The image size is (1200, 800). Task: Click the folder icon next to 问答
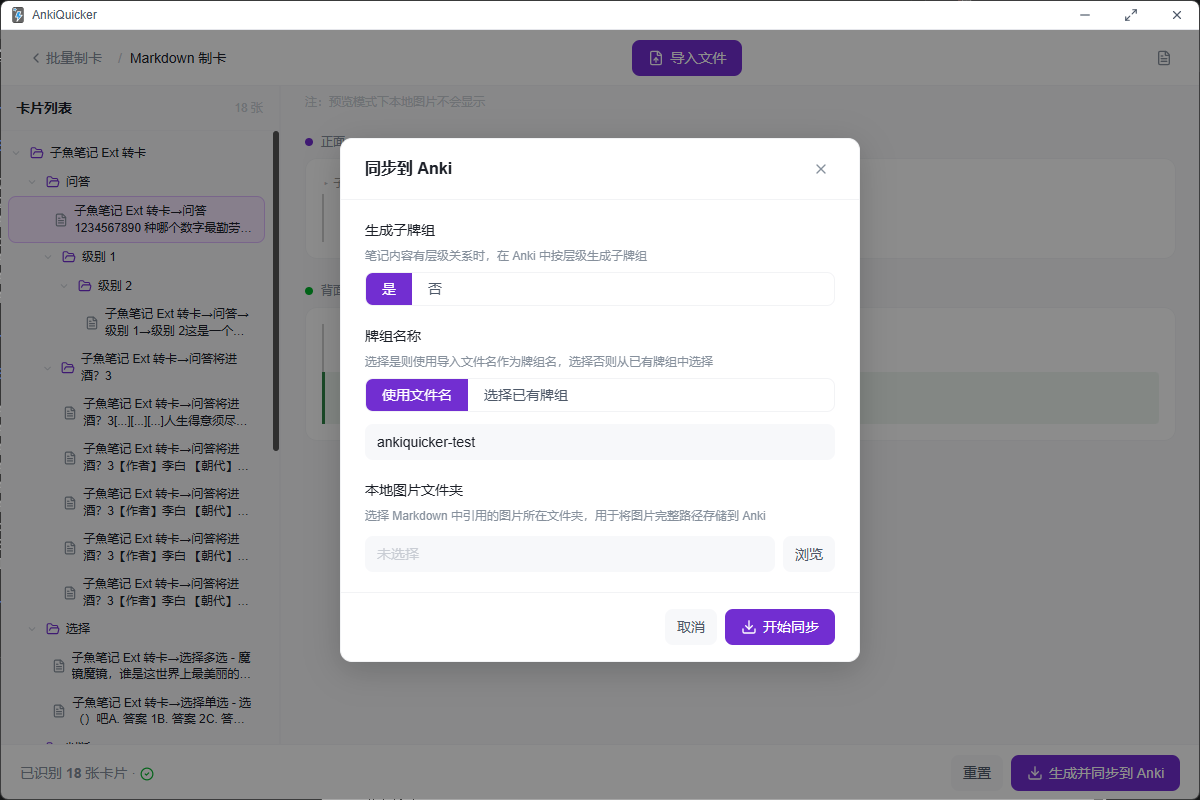pos(53,182)
